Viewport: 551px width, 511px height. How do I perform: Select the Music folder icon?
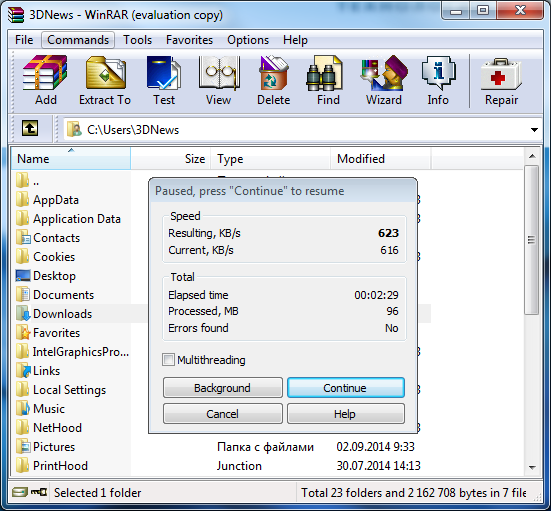[23, 408]
